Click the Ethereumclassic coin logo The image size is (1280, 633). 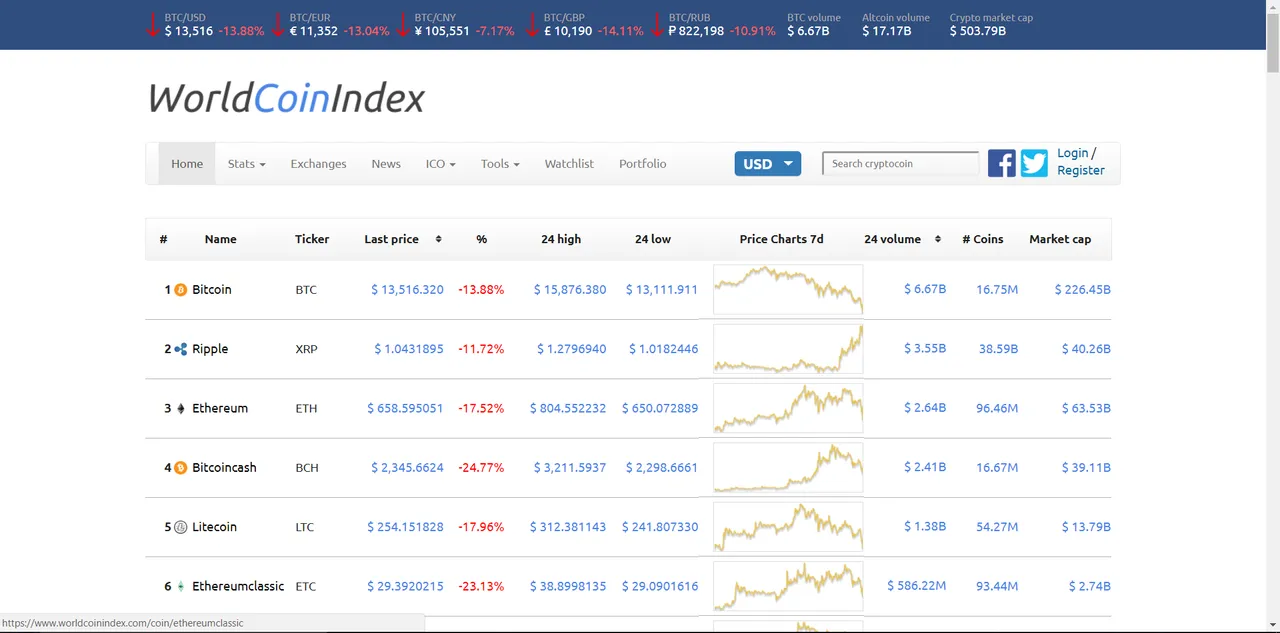pyautogui.click(x=181, y=586)
